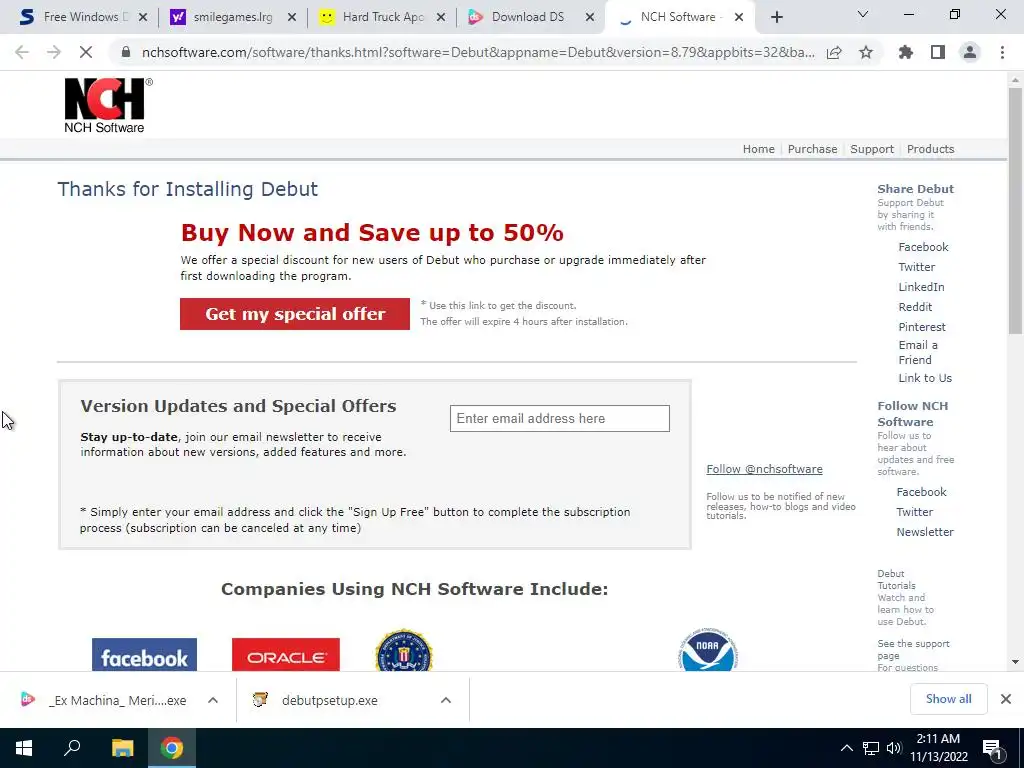Share Debut on Twitter
The image size is (1024, 768).
click(916, 267)
